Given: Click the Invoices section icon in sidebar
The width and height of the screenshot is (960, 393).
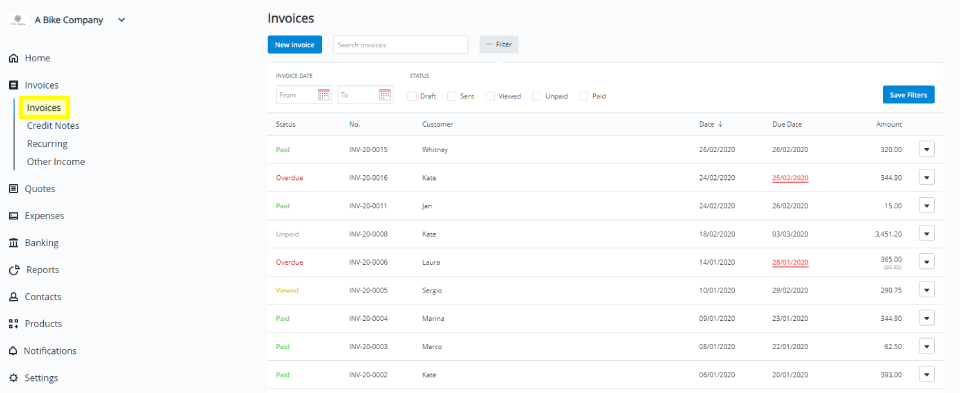Looking at the screenshot, I should pos(13,85).
